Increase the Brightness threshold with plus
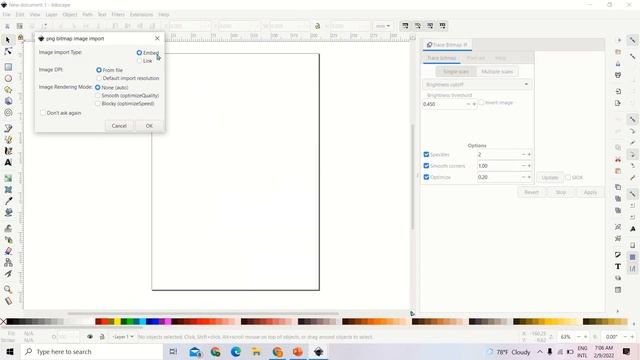Image resolution: width=640 pixels, height=360 pixels. (x=474, y=104)
